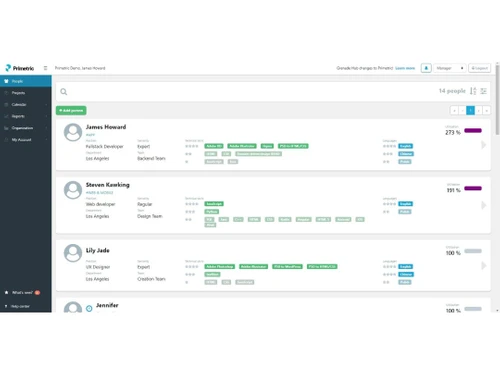Open the sort order icon
This screenshot has height=375, width=500.
coord(473,91)
